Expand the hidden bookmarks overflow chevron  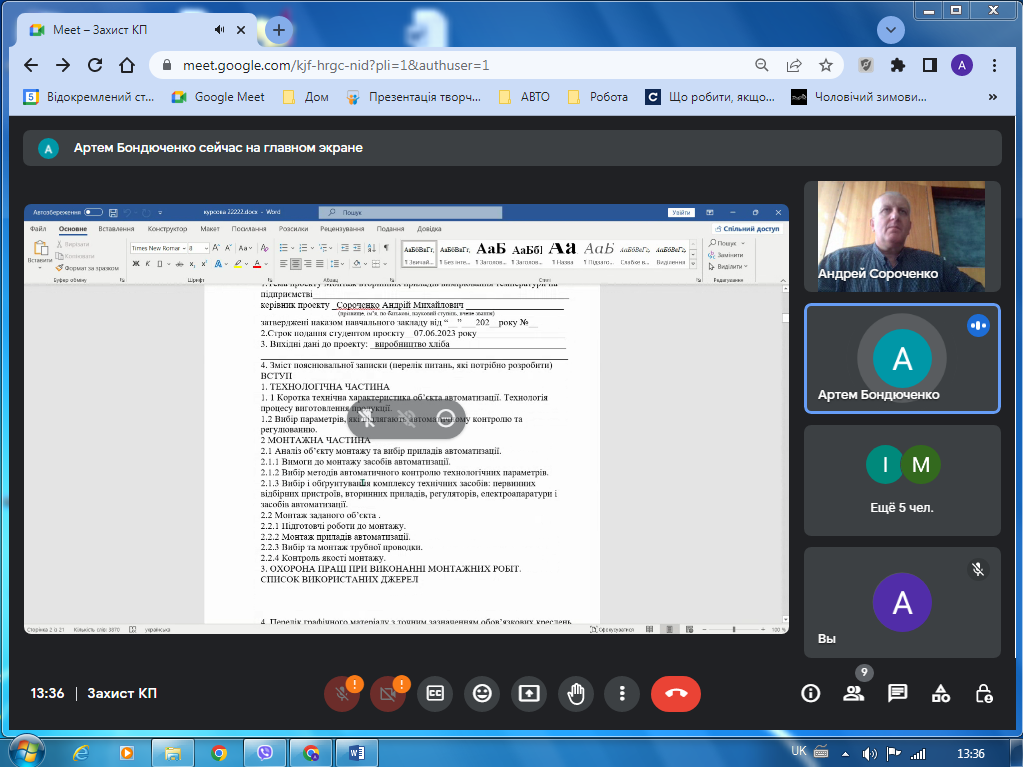(x=992, y=97)
